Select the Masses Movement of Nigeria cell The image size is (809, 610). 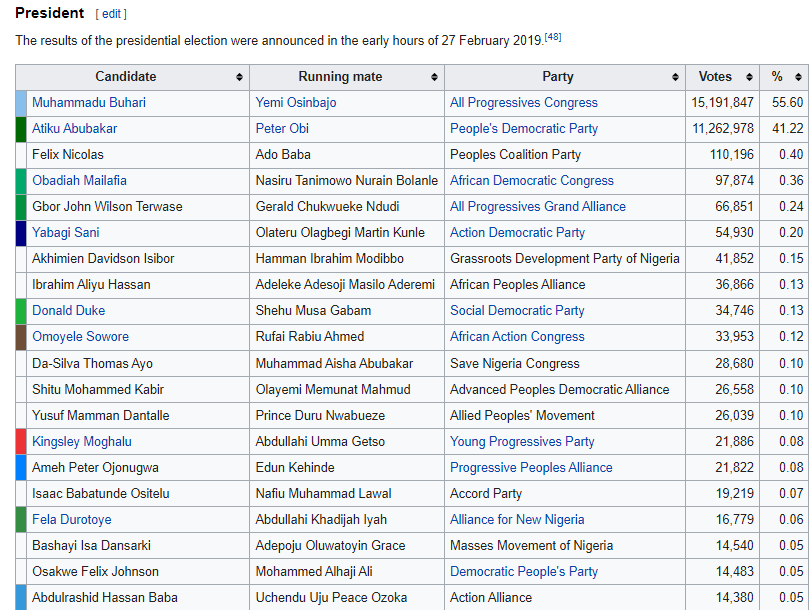(565, 545)
